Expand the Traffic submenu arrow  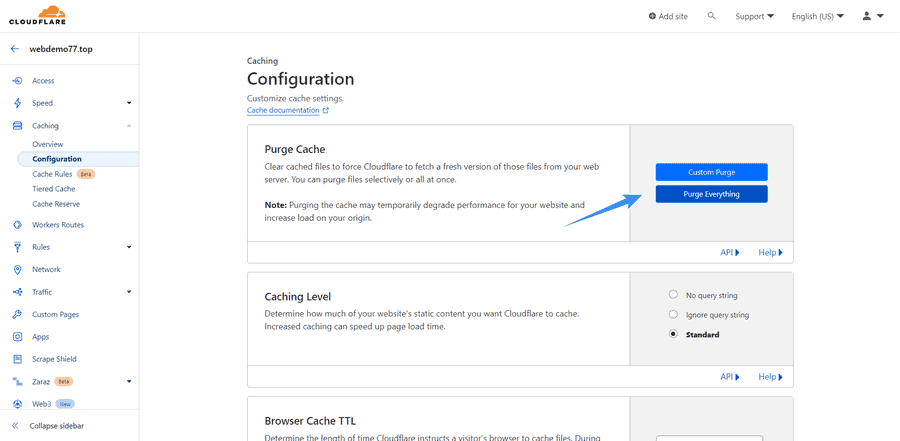[129, 292]
